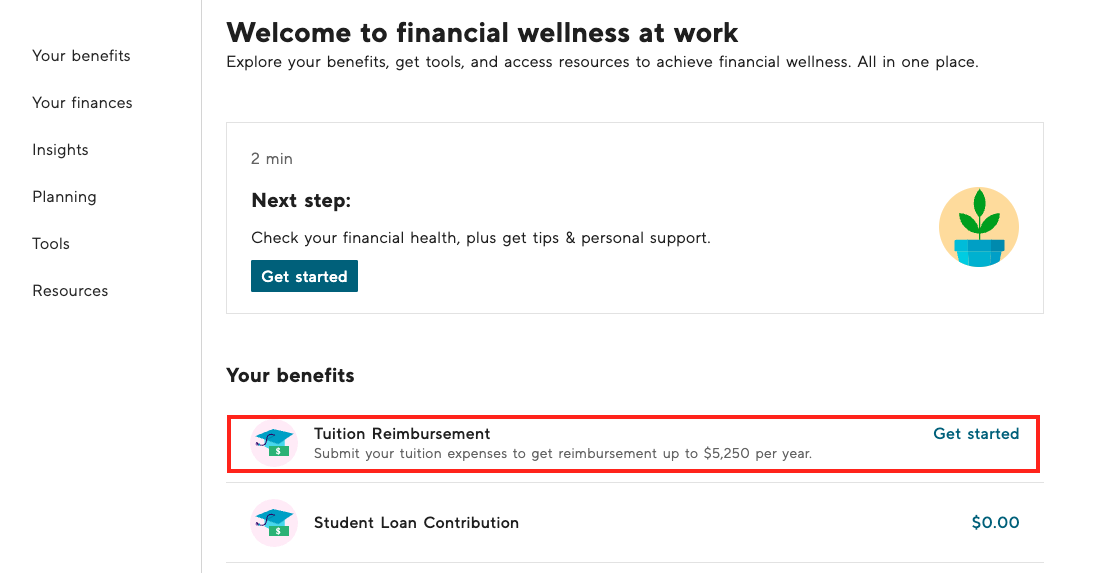Click the "Welcome to financial wellness at work" heading
This screenshot has height=573, width=1116.
click(x=482, y=33)
